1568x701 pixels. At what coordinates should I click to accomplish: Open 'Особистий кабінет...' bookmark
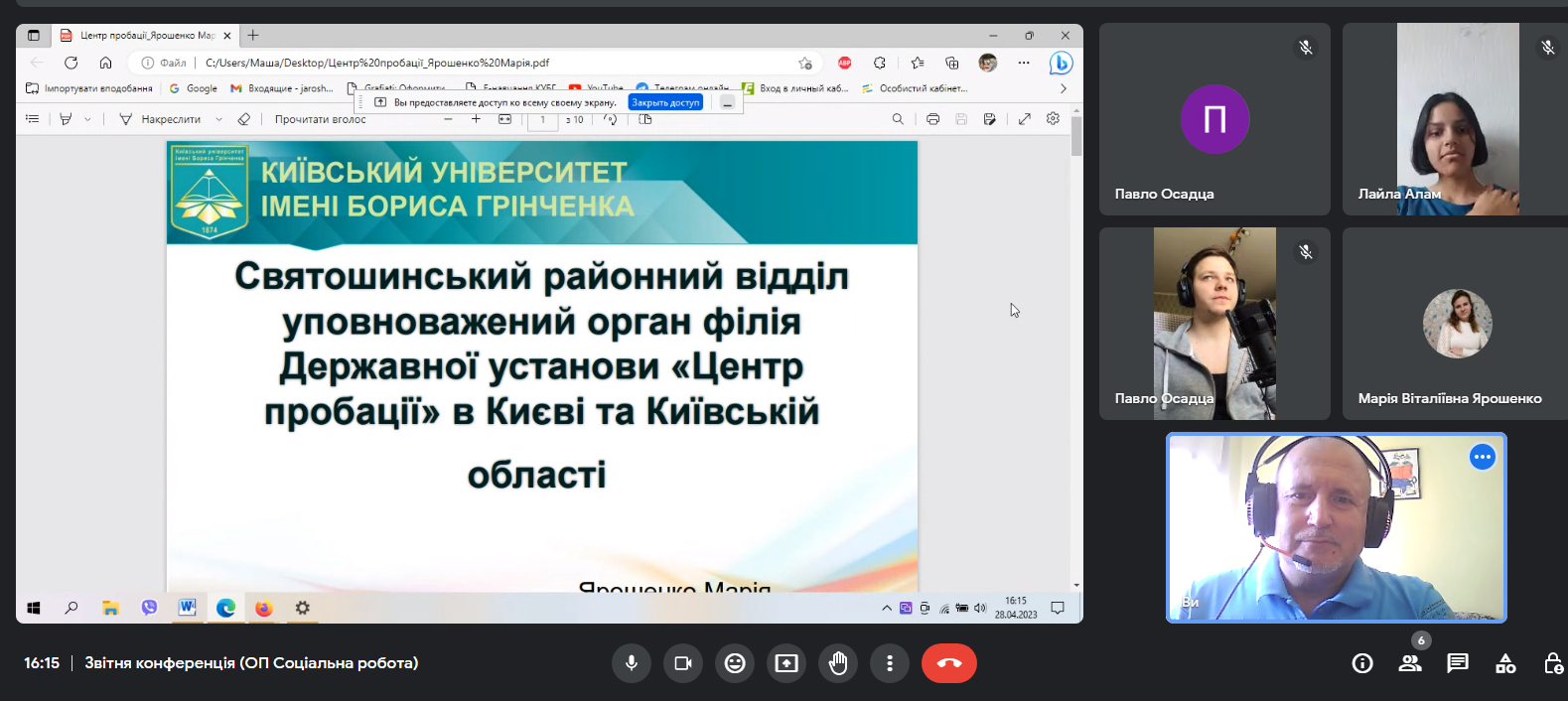pyautogui.click(x=915, y=88)
